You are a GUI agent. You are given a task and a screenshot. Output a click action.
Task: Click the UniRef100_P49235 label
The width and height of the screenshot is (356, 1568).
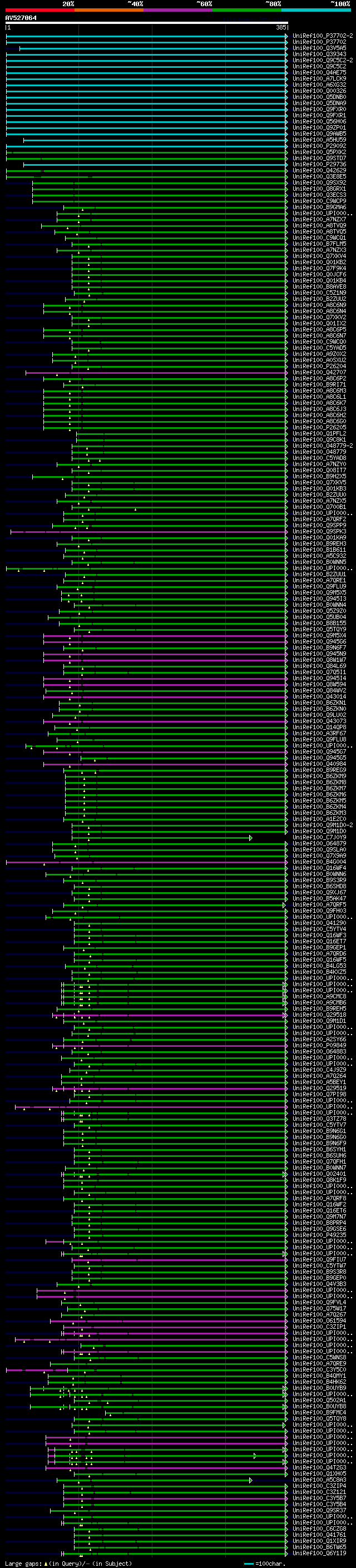coord(319,1235)
